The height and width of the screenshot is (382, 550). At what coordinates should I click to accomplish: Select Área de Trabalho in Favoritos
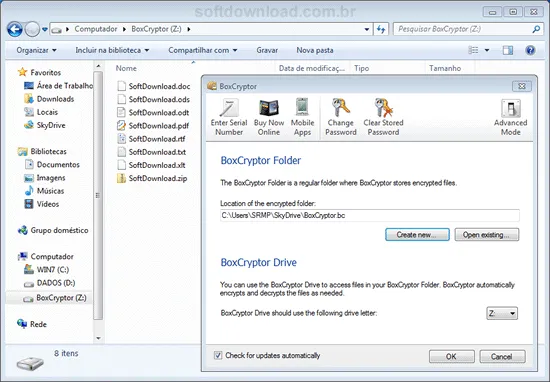58,86
